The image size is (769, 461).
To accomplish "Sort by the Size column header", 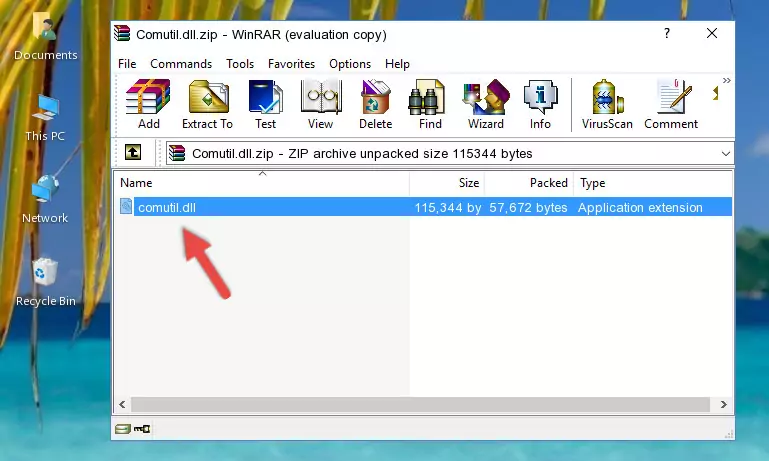I will (447, 183).
